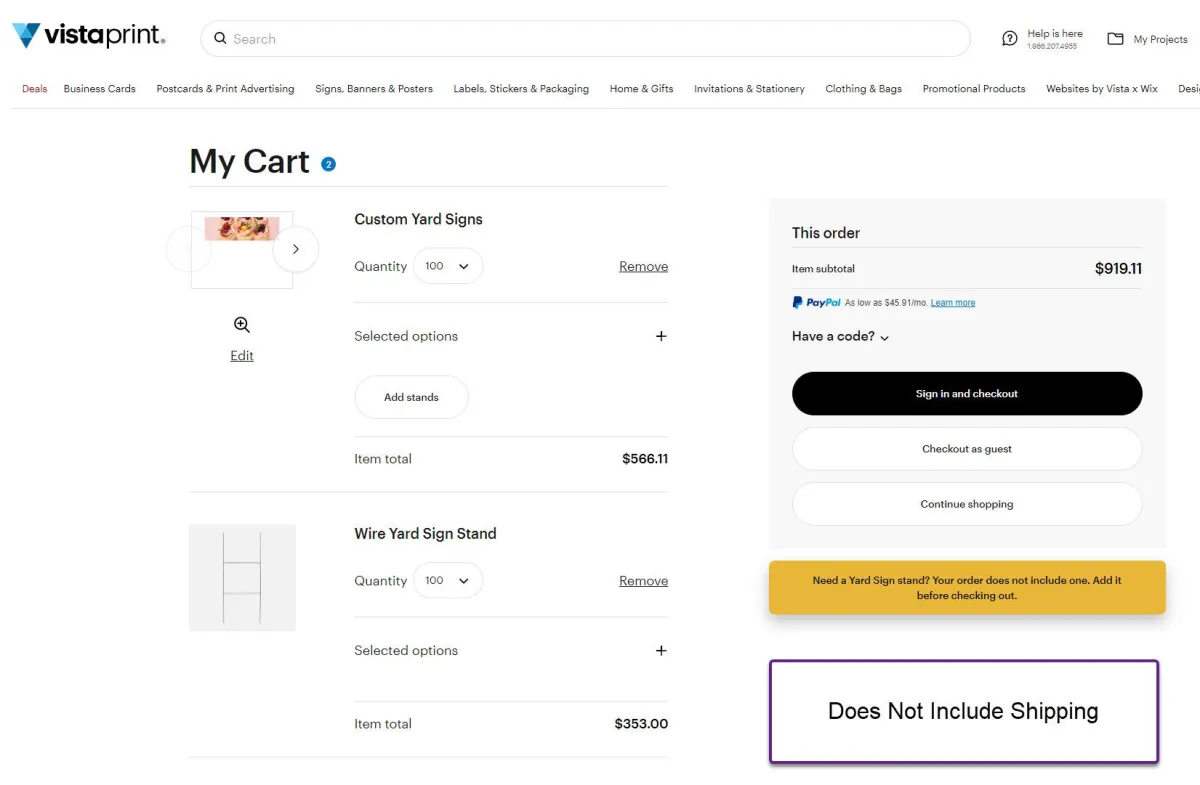The image size is (1200, 785).
Task: Click the cart item count badge
Action: pyautogui.click(x=328, y=164)
